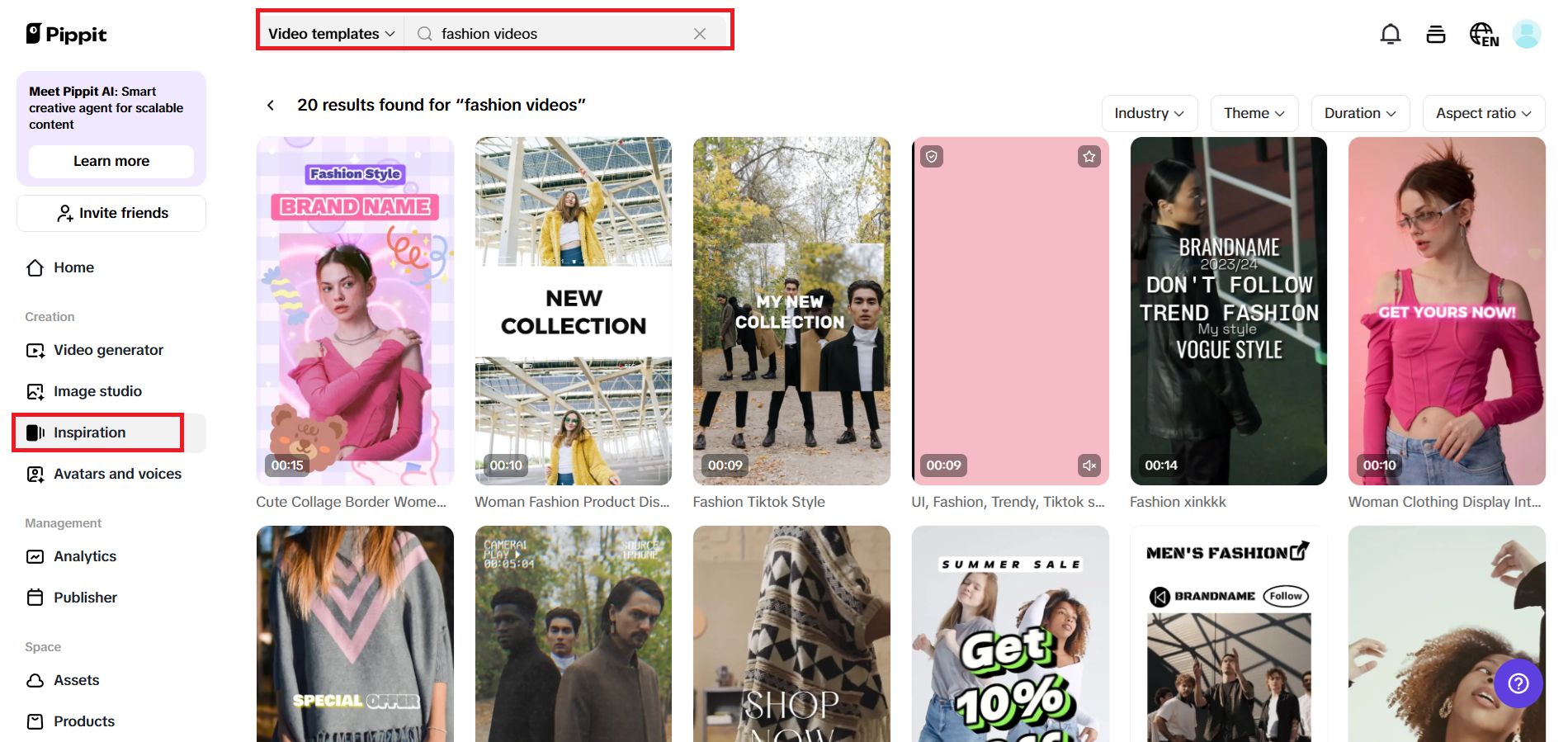
Task: Click the Pippit logo
Action: pyautogui.click(x=67, y=34)
